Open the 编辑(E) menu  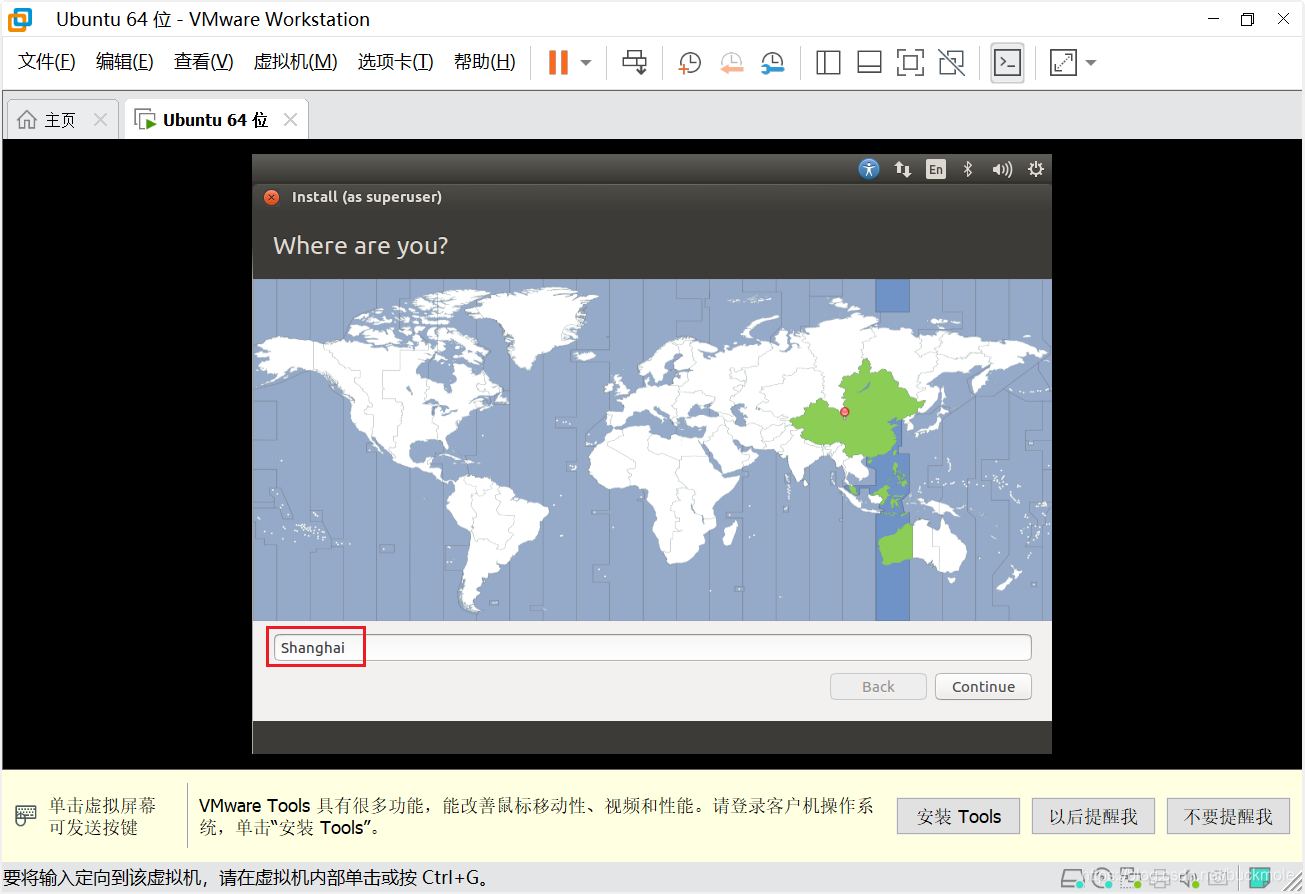pyautogui.click(x=125, y=62)
